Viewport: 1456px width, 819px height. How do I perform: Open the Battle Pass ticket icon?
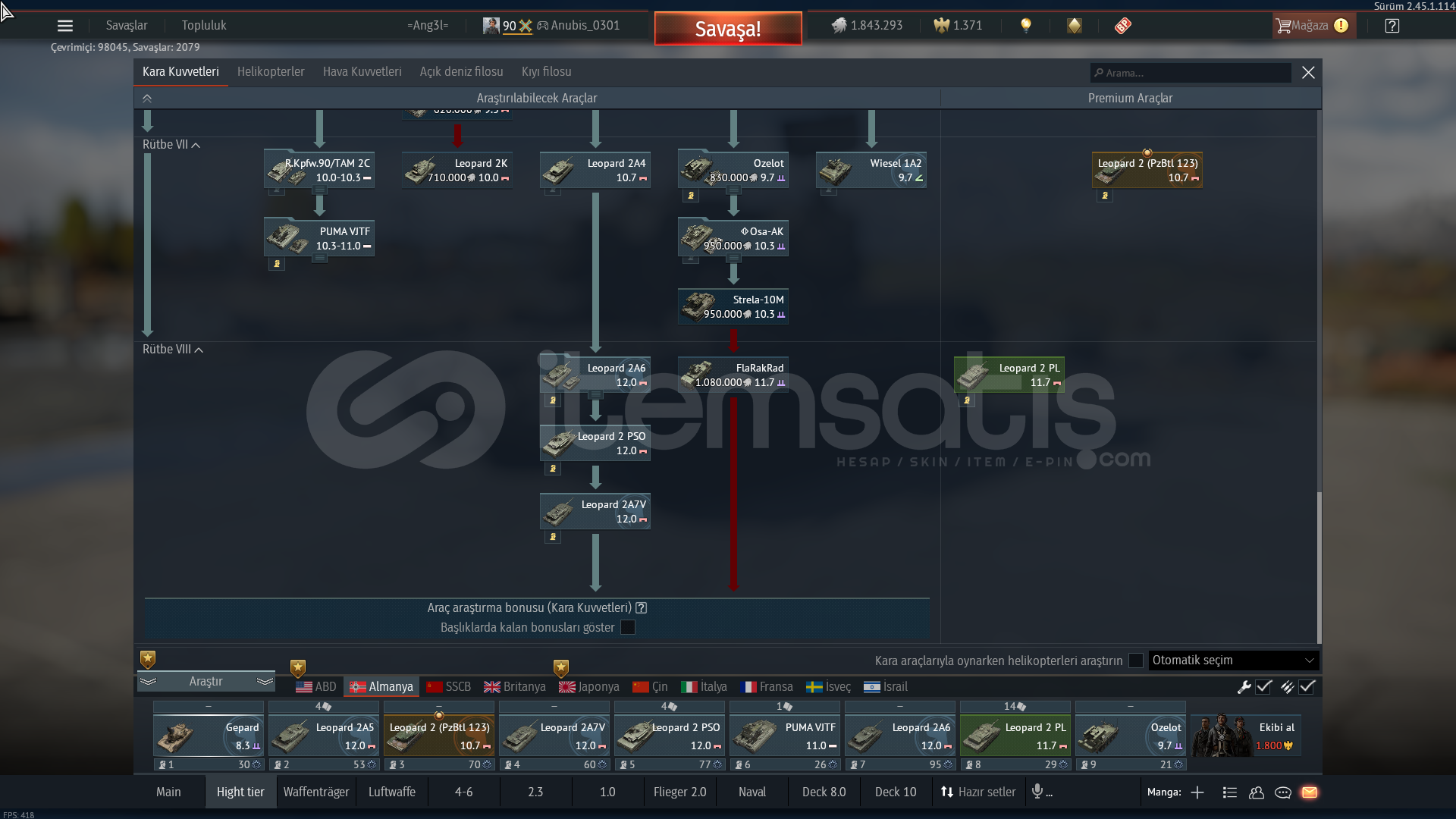1123,26
